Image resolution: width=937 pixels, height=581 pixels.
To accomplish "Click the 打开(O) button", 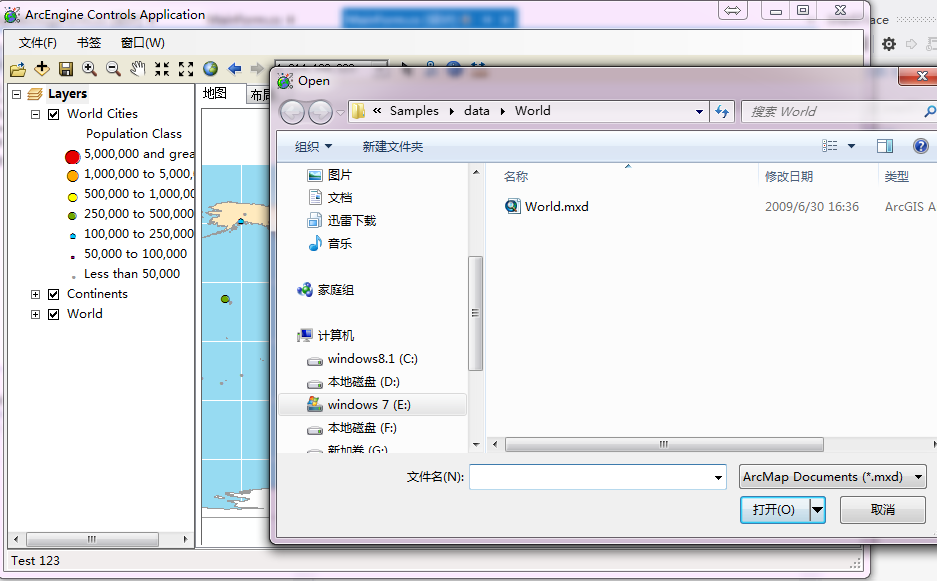I will point(775,510).
